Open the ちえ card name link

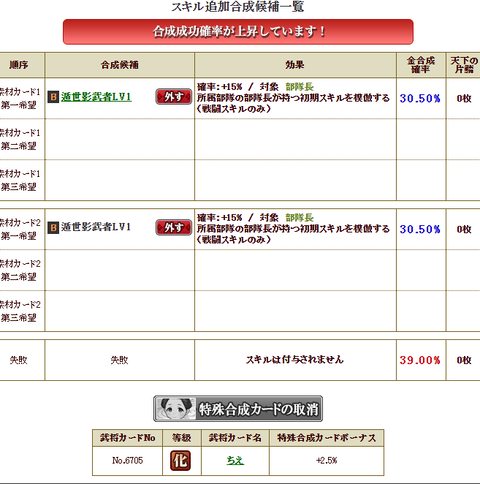point(235,460)
